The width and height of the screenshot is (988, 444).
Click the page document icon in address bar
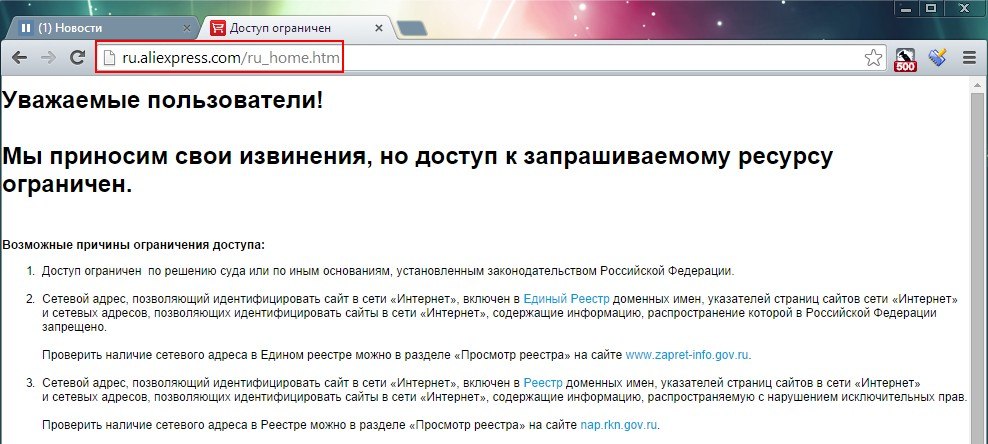[x=110, y=59]
